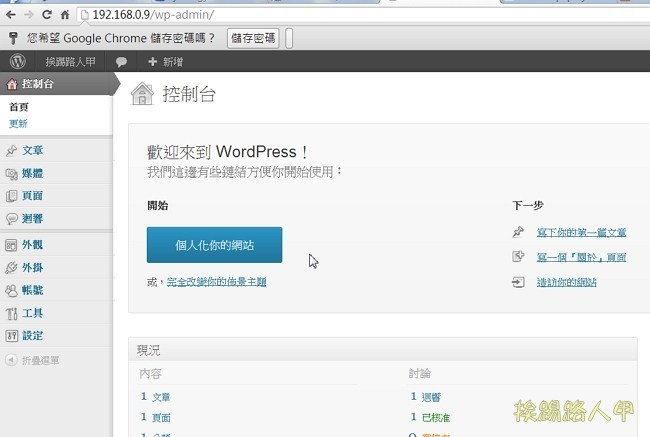Click the 現況 widget title bar
The image size is (650, 437).
tap(383, 350)
